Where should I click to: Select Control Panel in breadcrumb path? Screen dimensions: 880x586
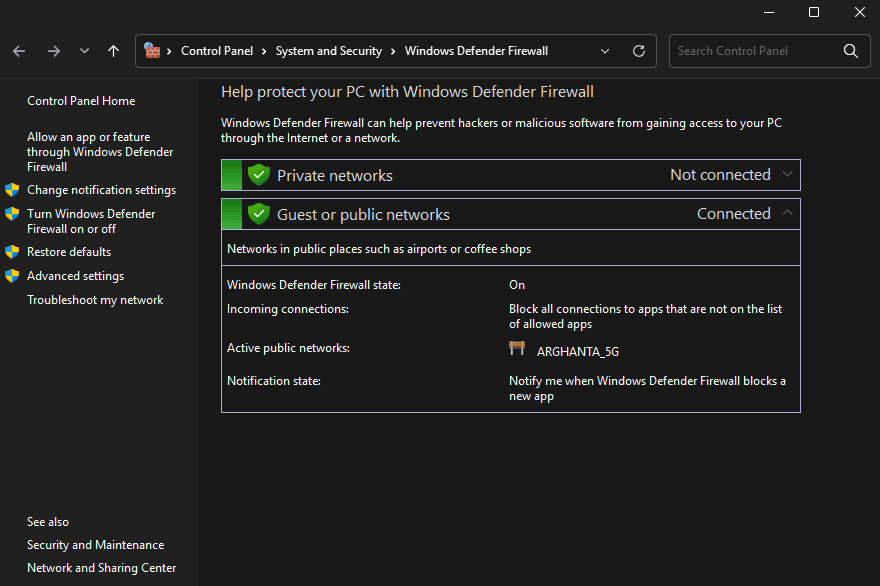(x=217, y=51)
